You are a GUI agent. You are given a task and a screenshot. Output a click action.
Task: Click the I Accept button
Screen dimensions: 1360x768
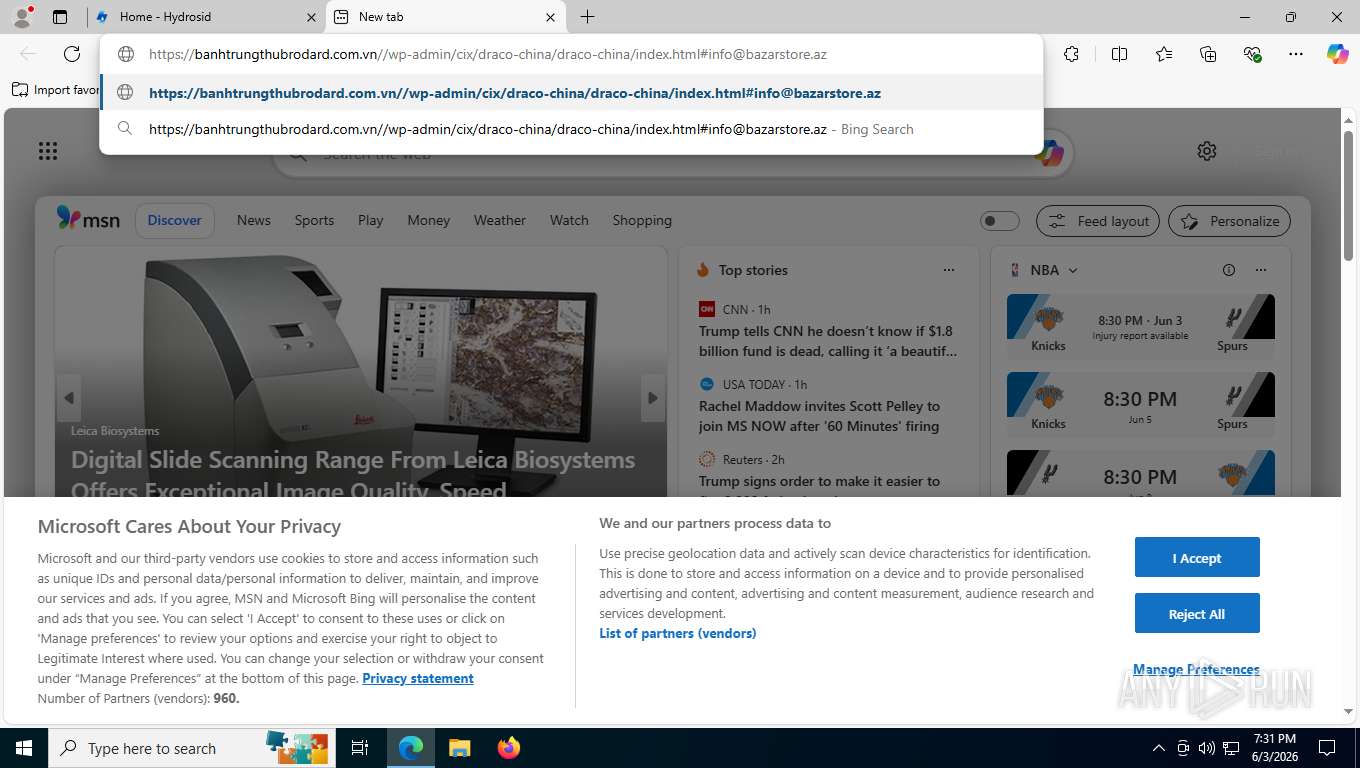(1197, 557)
